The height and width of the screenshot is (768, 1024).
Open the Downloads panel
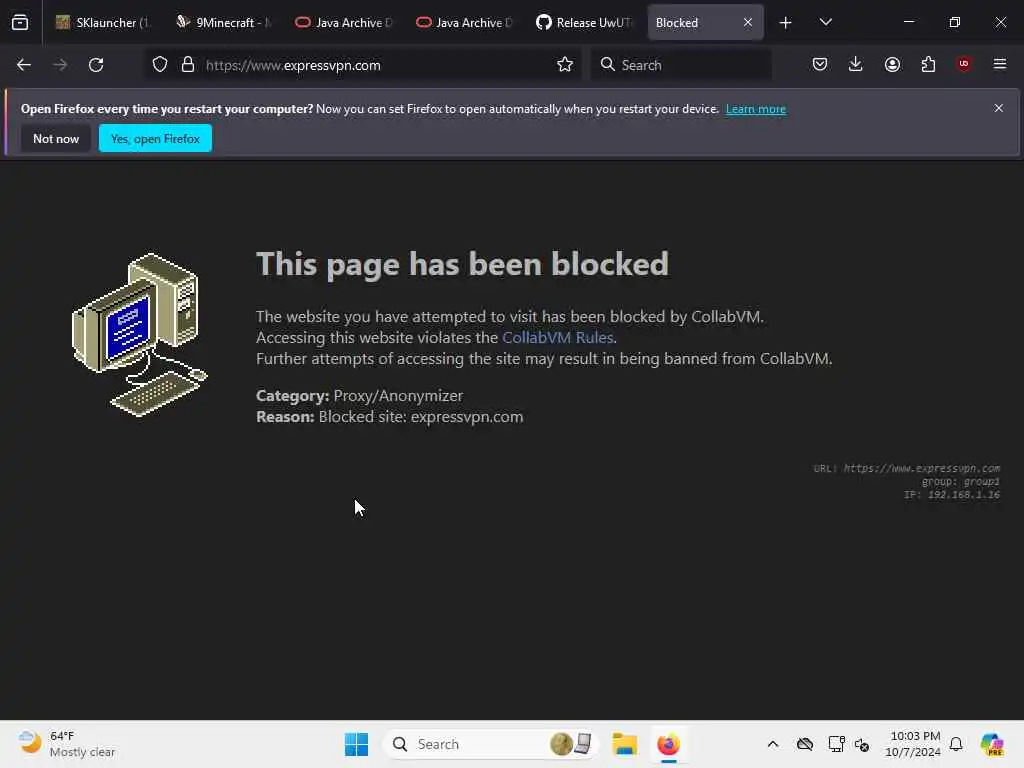[856, 64]
